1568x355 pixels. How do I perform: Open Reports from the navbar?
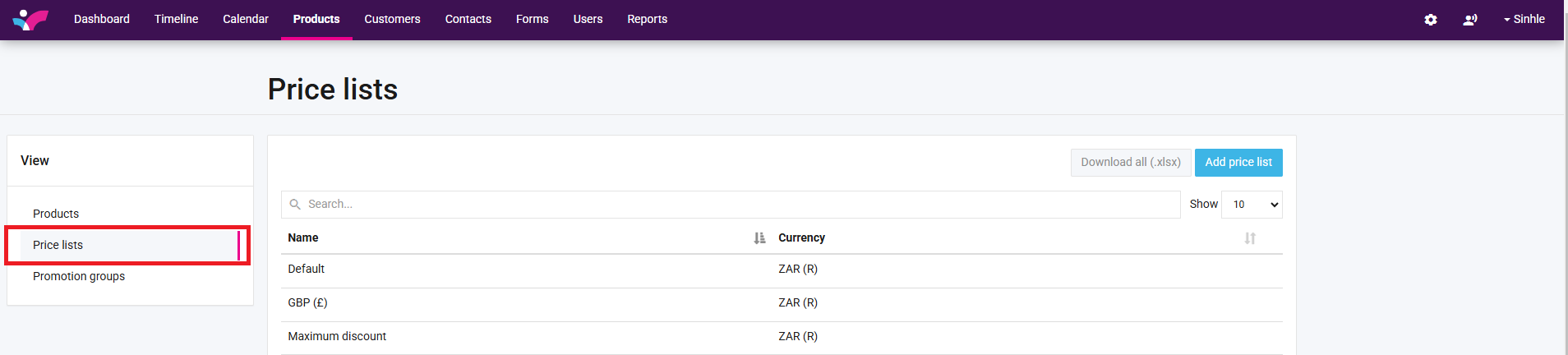tap(647, 20)
